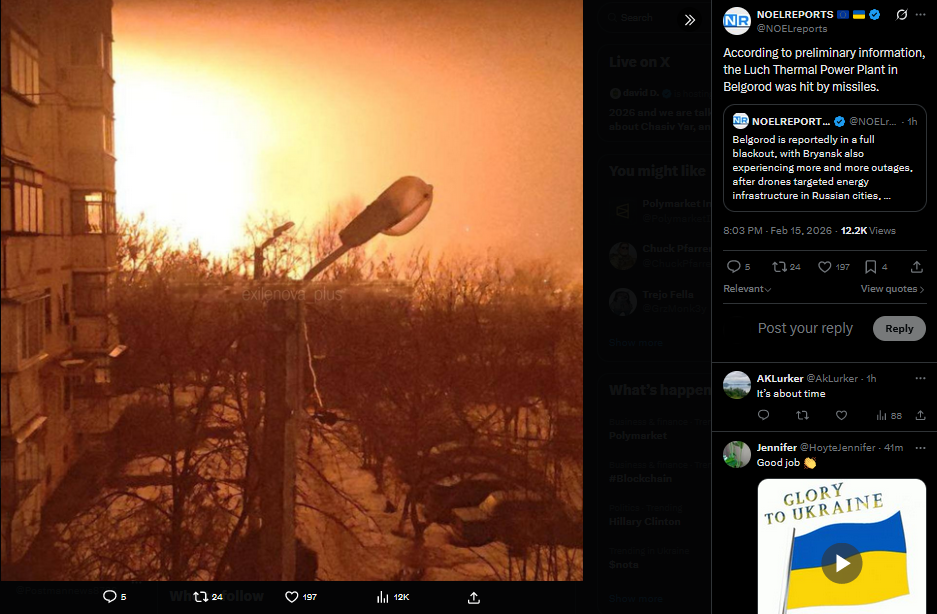
Task: Share the post using upload arrow icon
Action: coord(916,267)
